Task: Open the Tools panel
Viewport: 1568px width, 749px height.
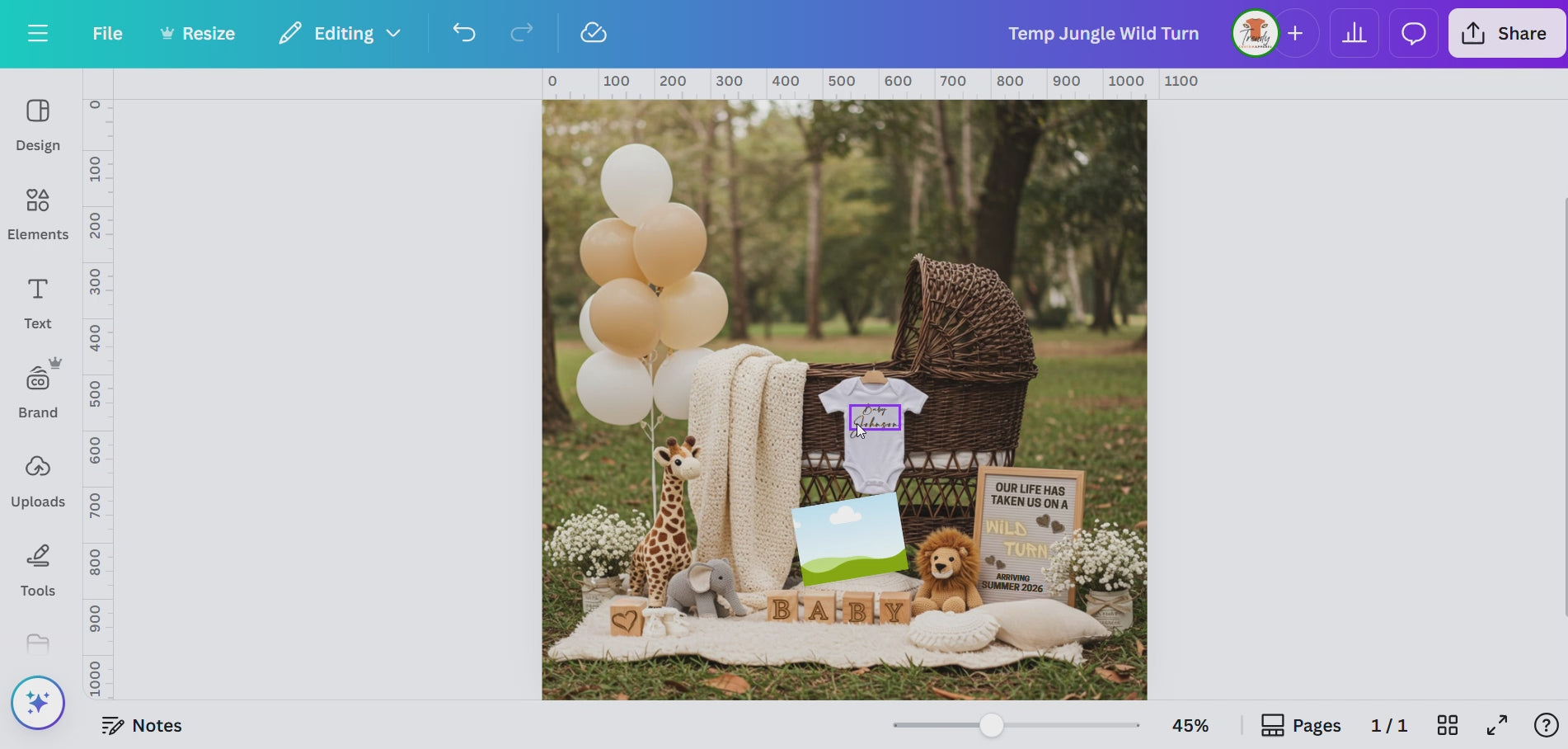Action: click(x=38, y=571)
